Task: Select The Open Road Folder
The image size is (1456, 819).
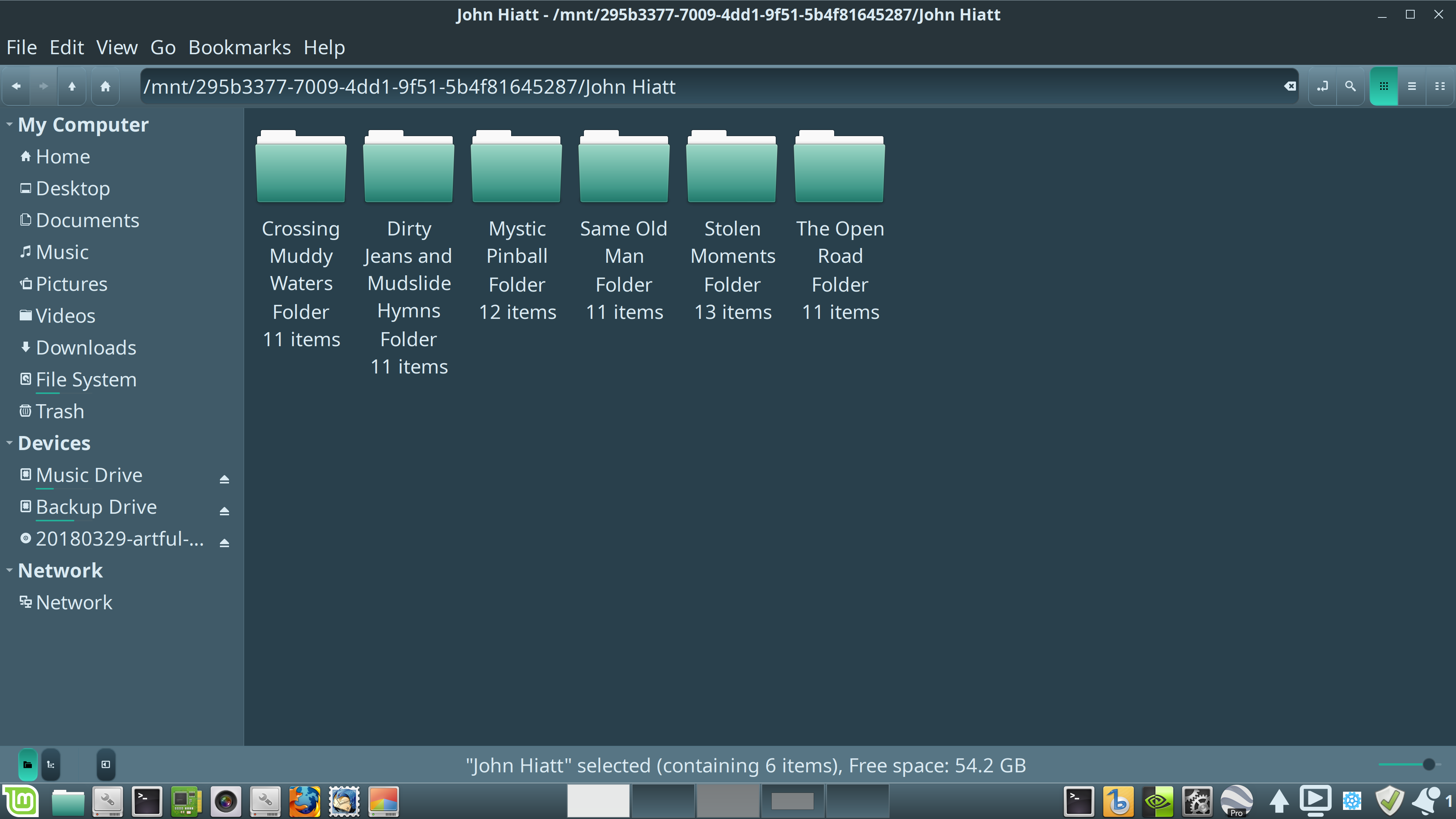Action: coord(840,226)
